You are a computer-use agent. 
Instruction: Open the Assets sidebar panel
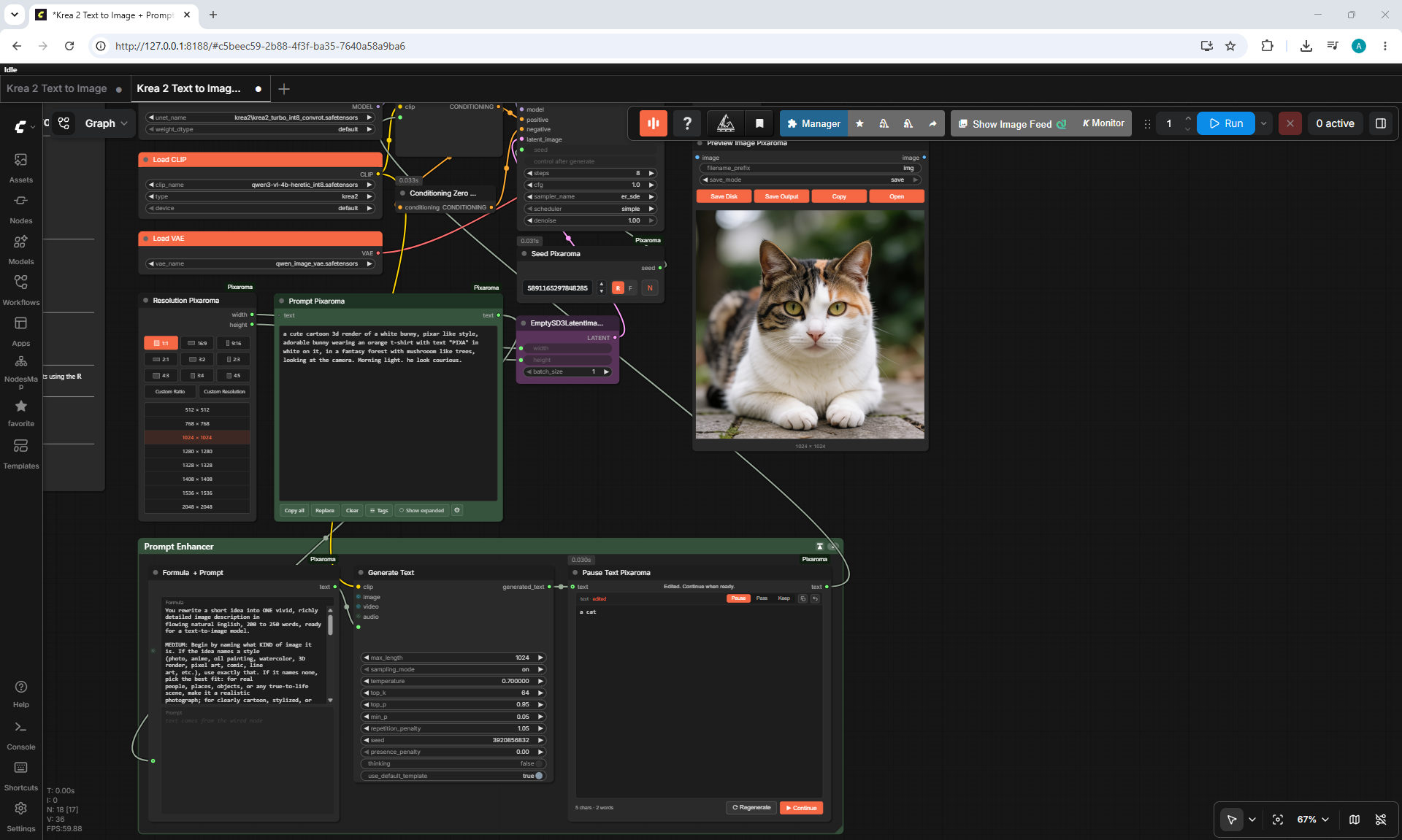(x=21, y=168)
